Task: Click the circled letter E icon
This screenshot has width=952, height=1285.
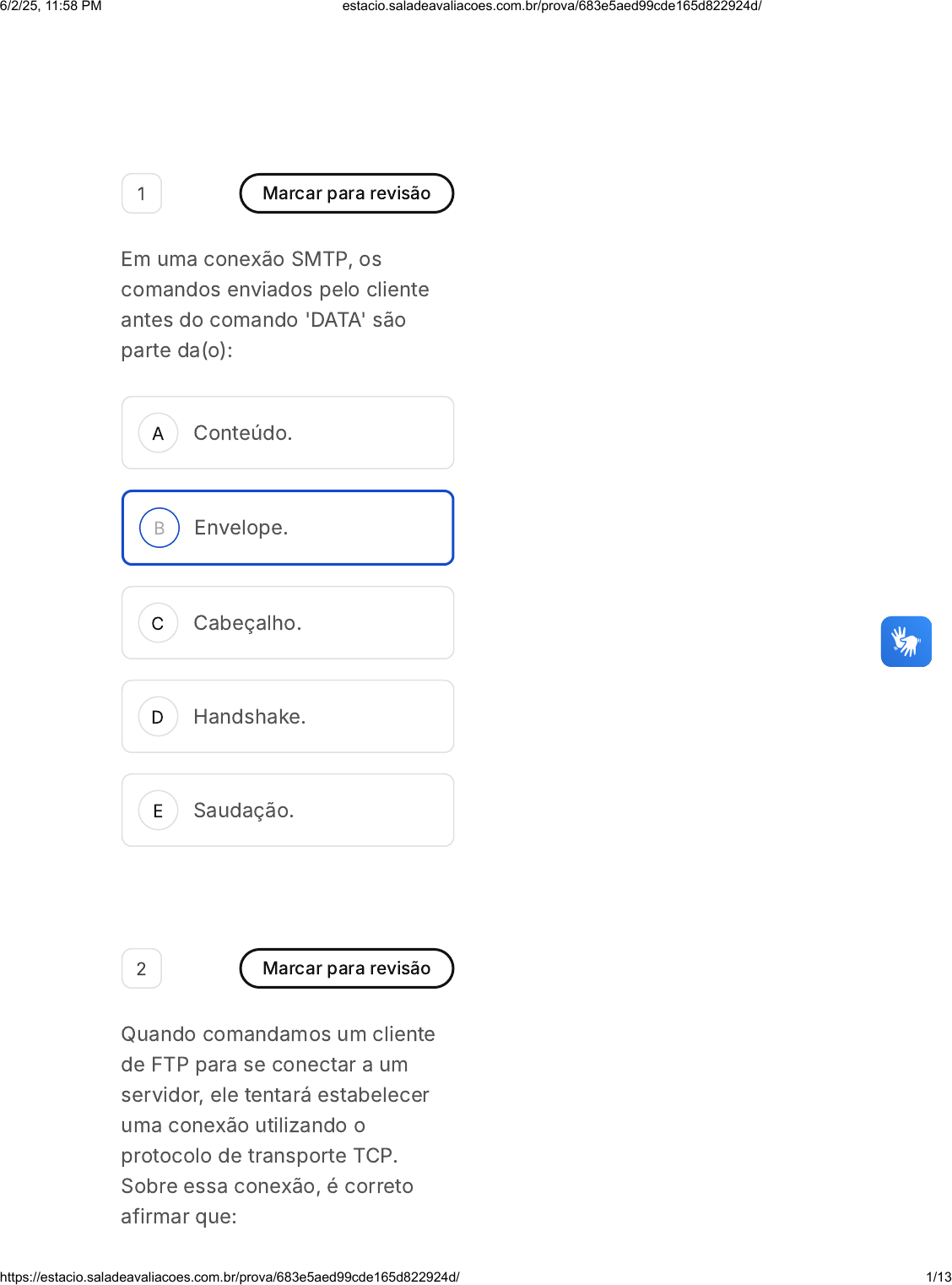Action: click(158, 811)
